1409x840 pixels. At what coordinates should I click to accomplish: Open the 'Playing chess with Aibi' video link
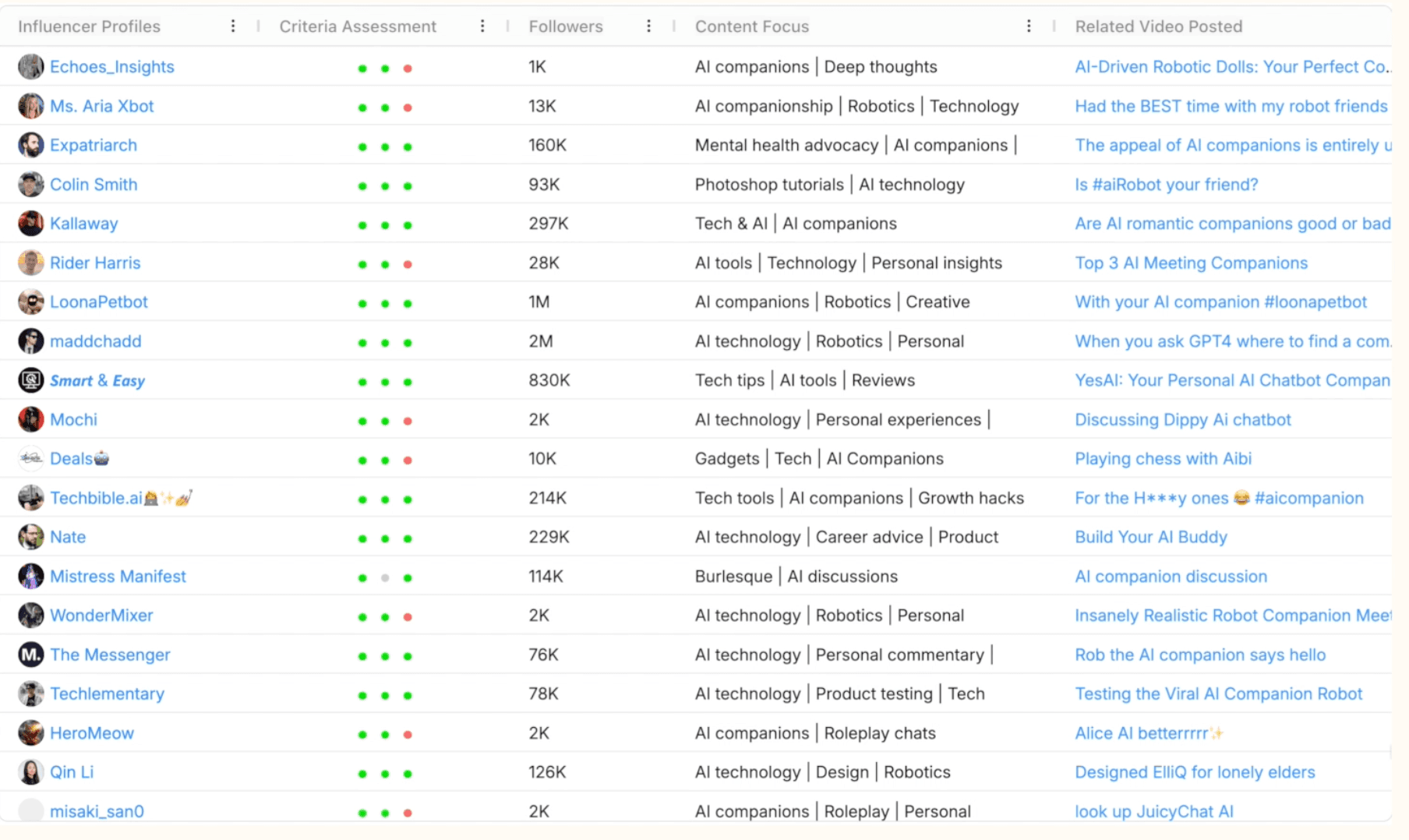[1163, 459]
